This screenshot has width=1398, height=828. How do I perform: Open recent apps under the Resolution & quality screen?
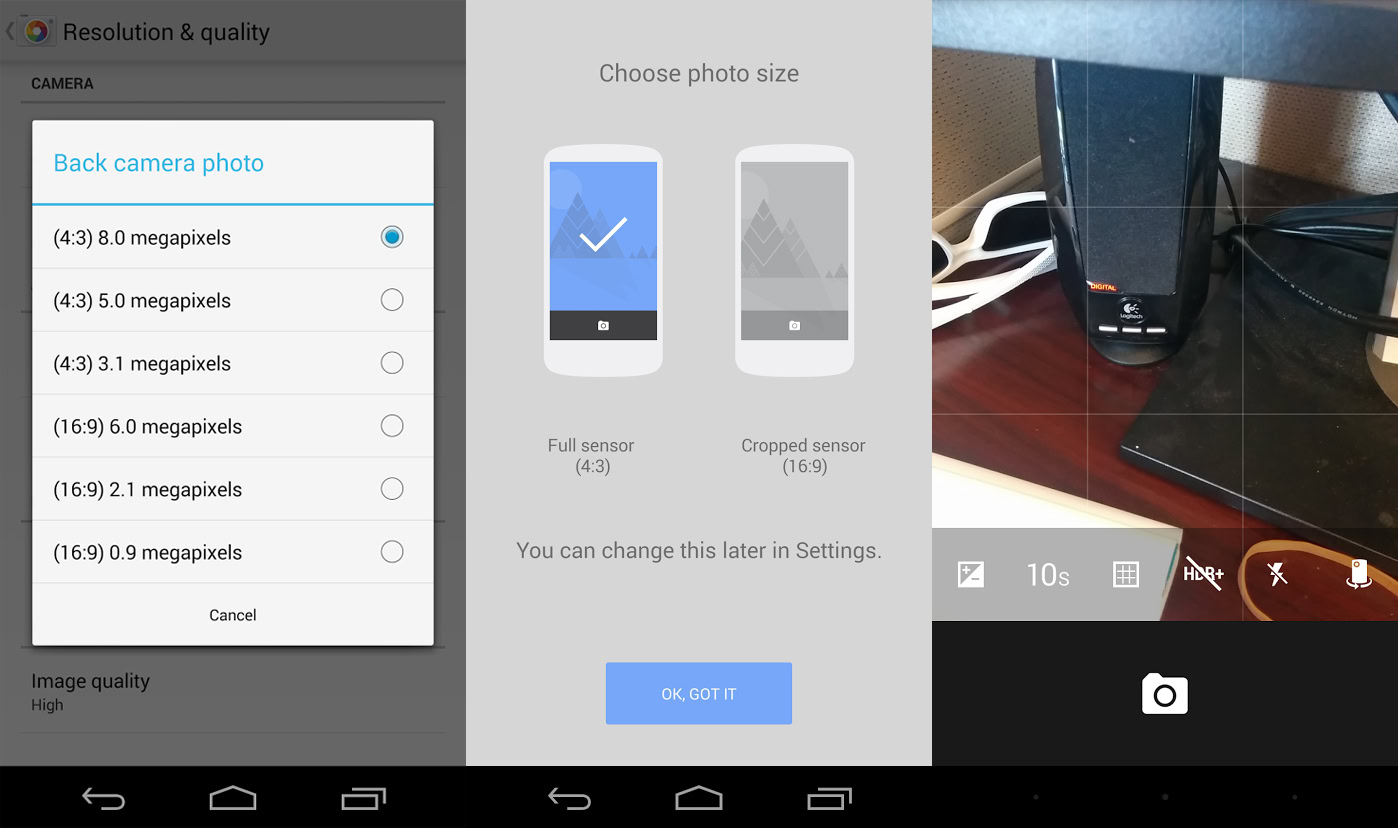[x=363, y=798]
